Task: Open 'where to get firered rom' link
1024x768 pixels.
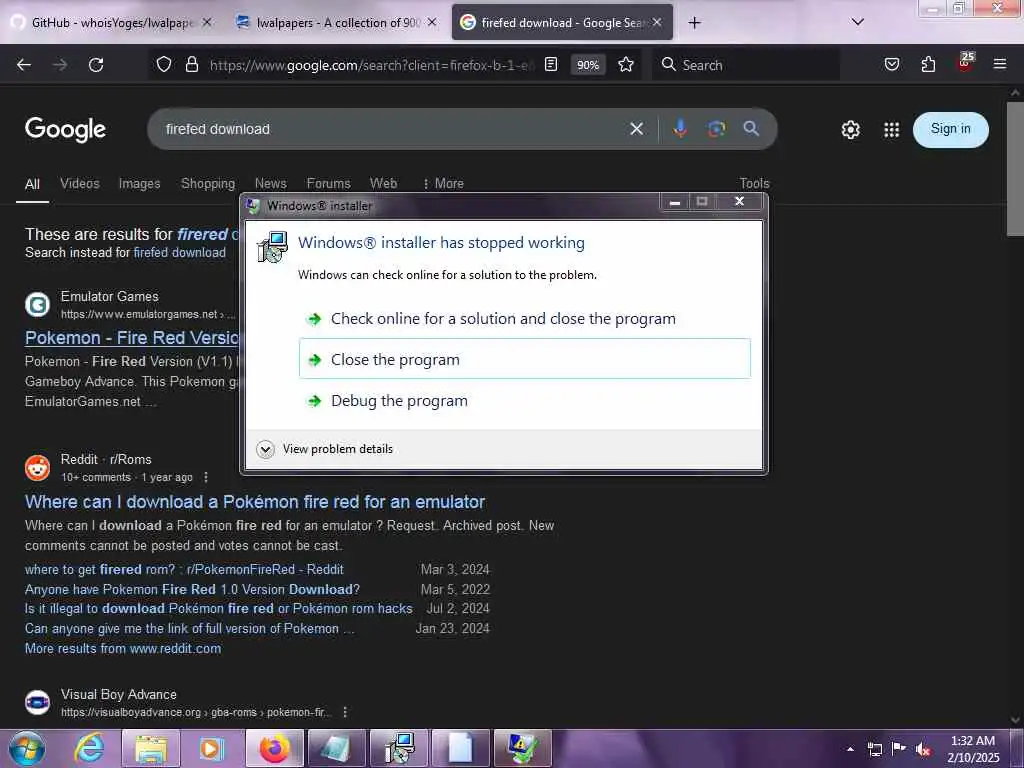Action: [x=184, y=569]
